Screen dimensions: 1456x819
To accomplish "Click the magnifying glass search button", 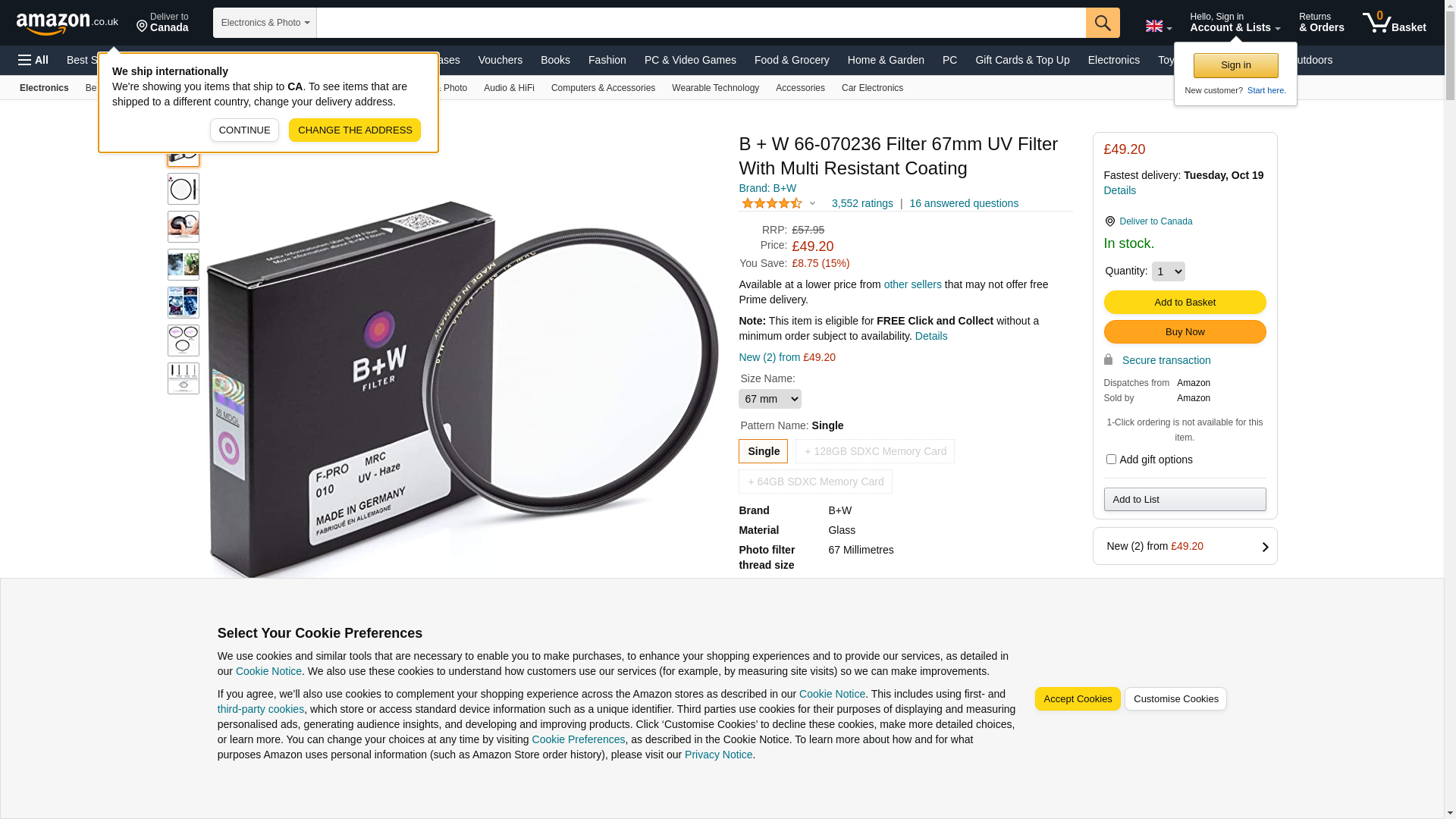I will click(1102, 23).
